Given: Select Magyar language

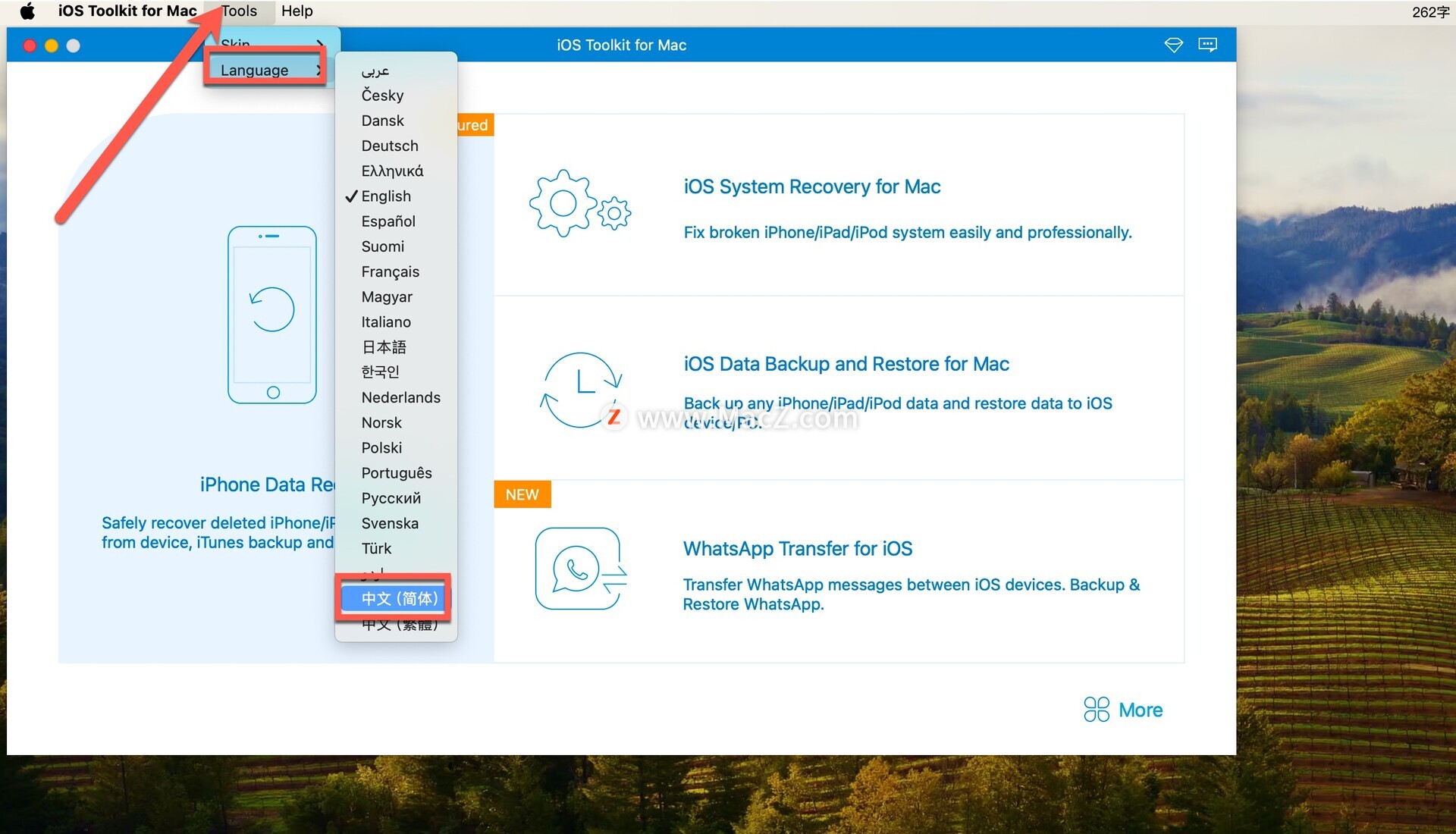Looking at the screenshot, I should click(x=397, y=296).
